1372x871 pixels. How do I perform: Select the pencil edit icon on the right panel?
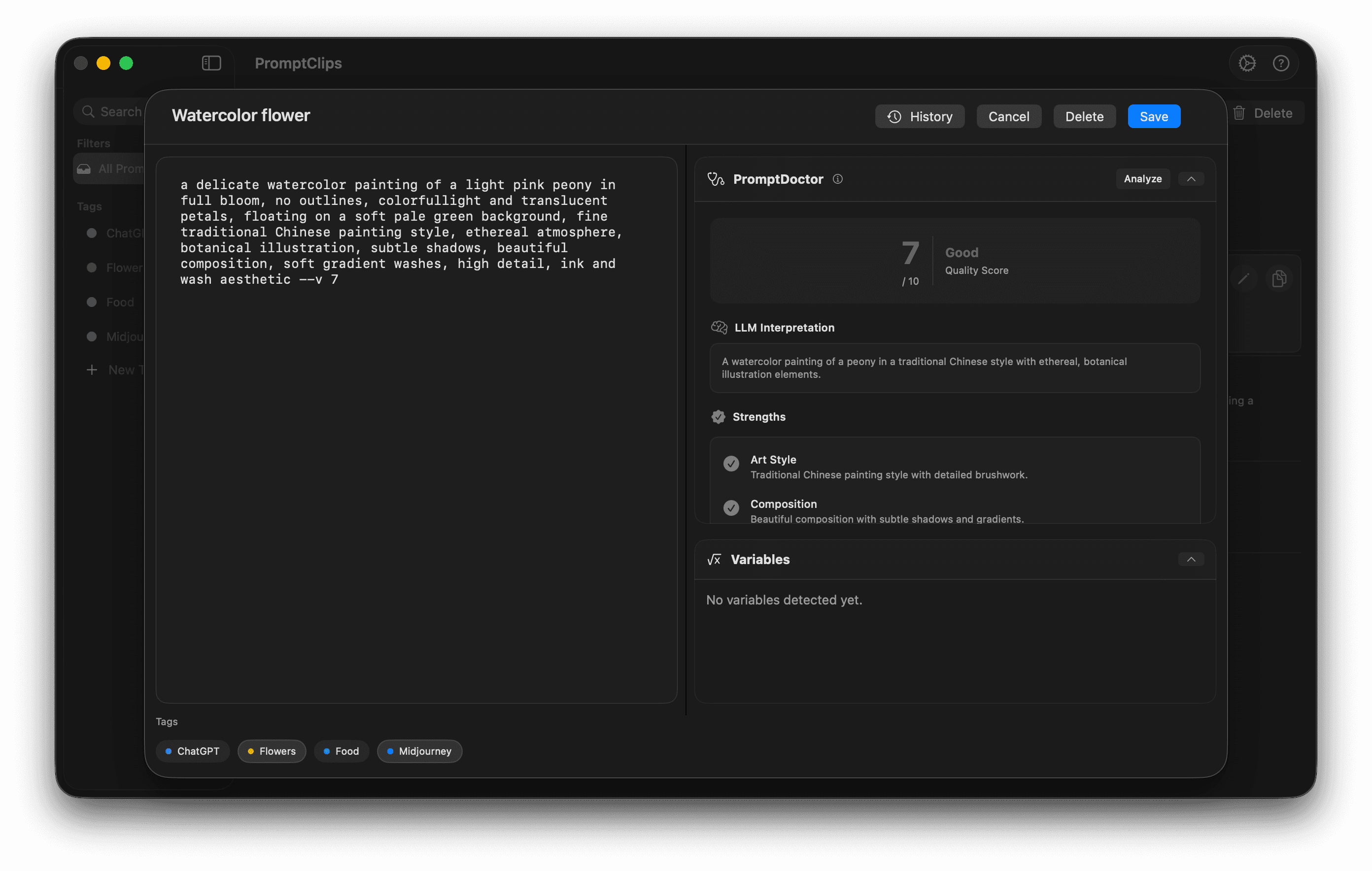[1244, 278]
